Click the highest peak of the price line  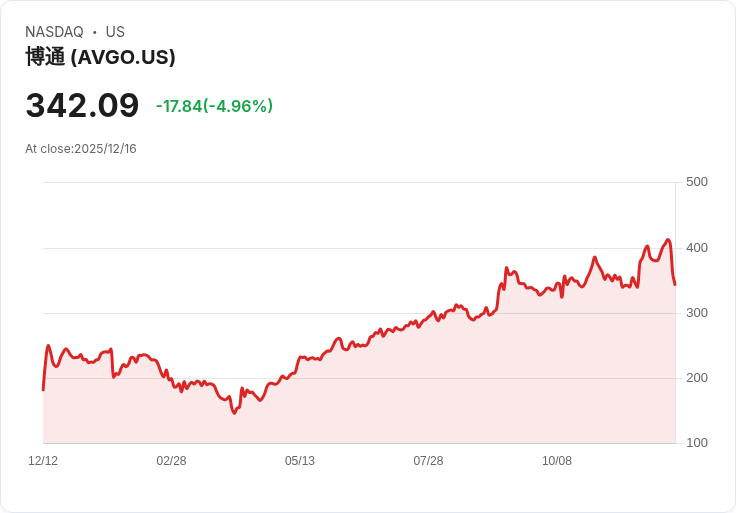pyautogui.click(x=668, y=240)
